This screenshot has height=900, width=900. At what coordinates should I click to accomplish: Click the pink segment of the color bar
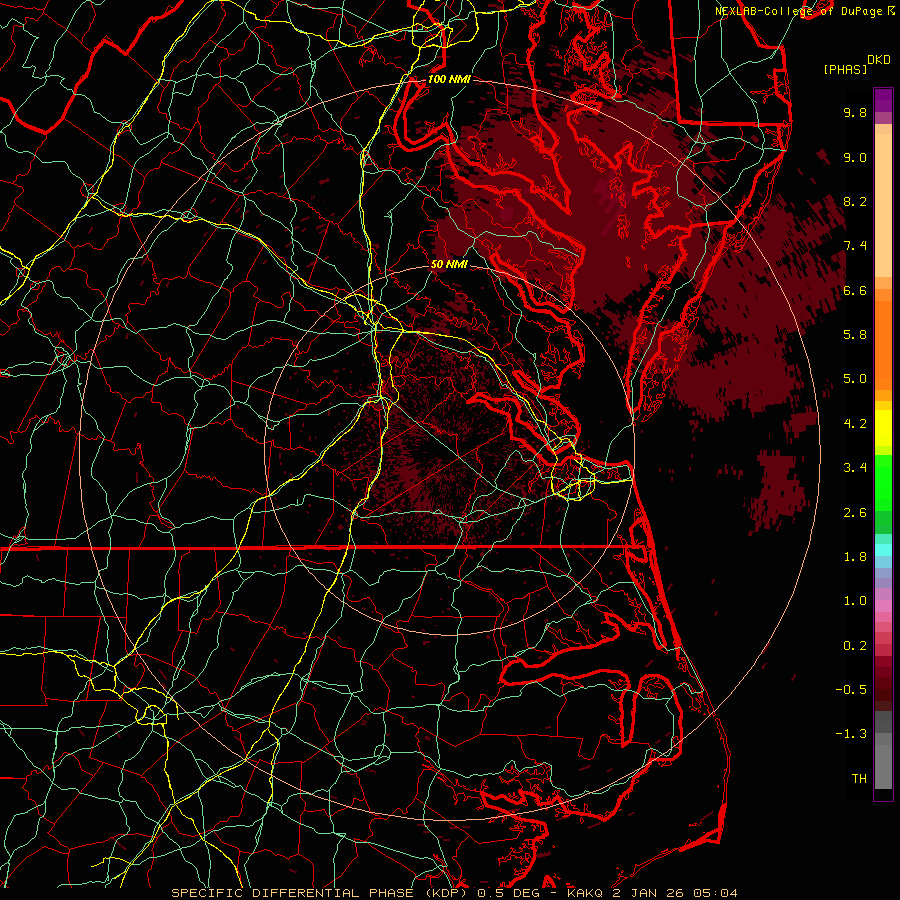tap(883, 606)
